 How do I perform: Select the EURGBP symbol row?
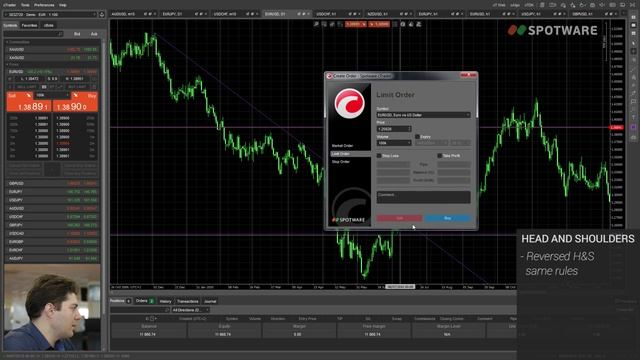(x=52, y=242)
